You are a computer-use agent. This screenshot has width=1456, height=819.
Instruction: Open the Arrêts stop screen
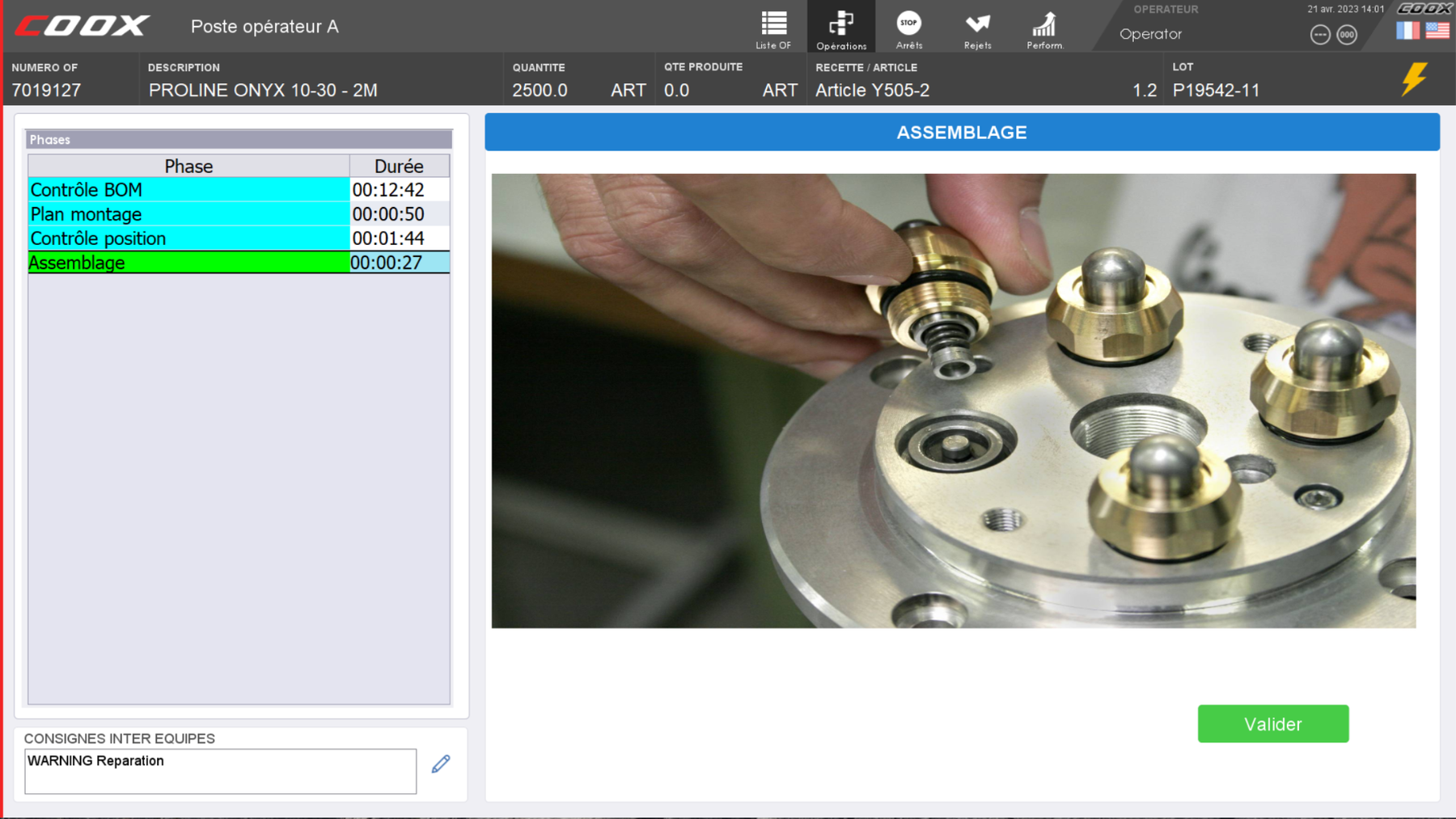(909, 29)
